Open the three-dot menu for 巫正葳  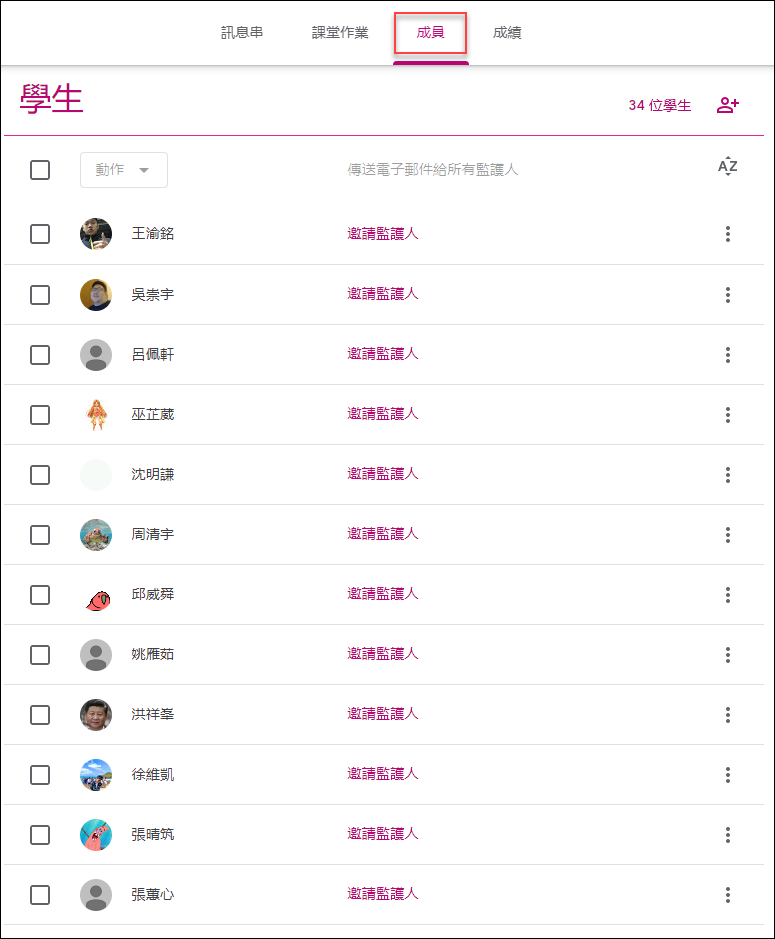tap(728, 415)
